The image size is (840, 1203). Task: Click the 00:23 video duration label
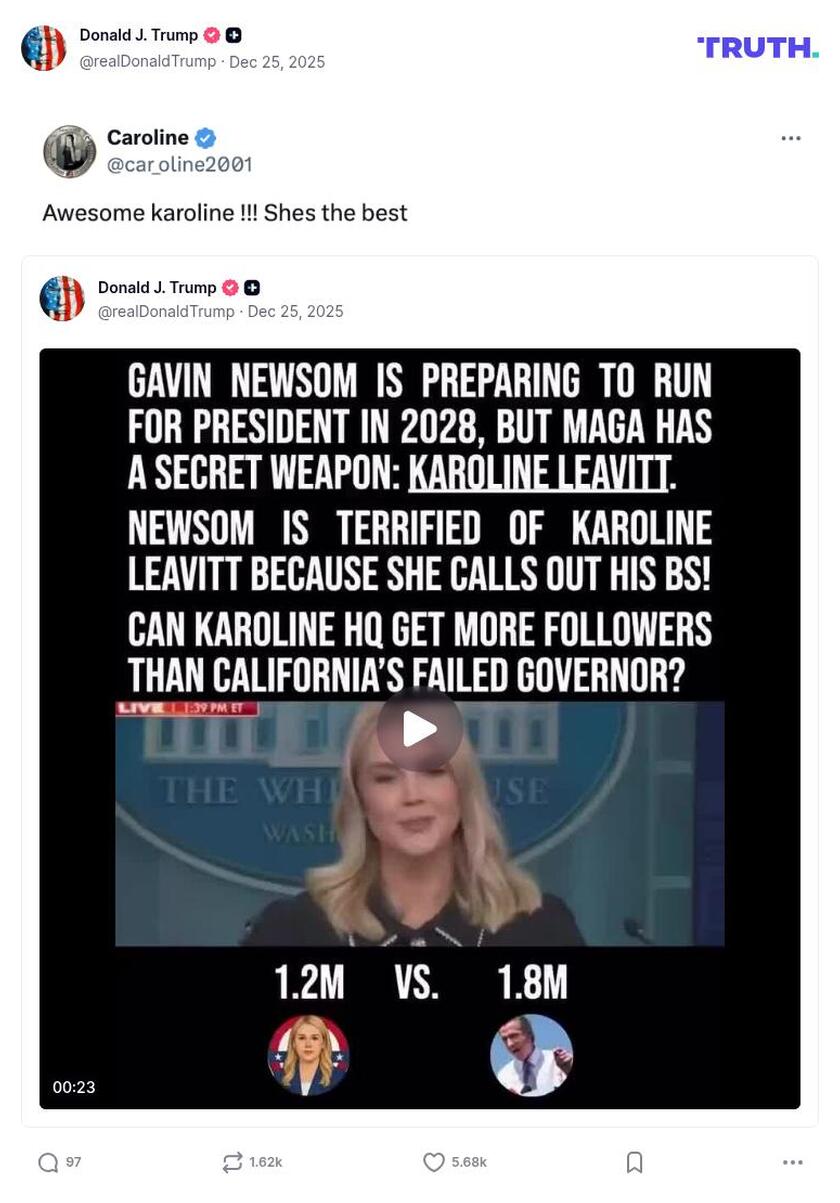74,1087
